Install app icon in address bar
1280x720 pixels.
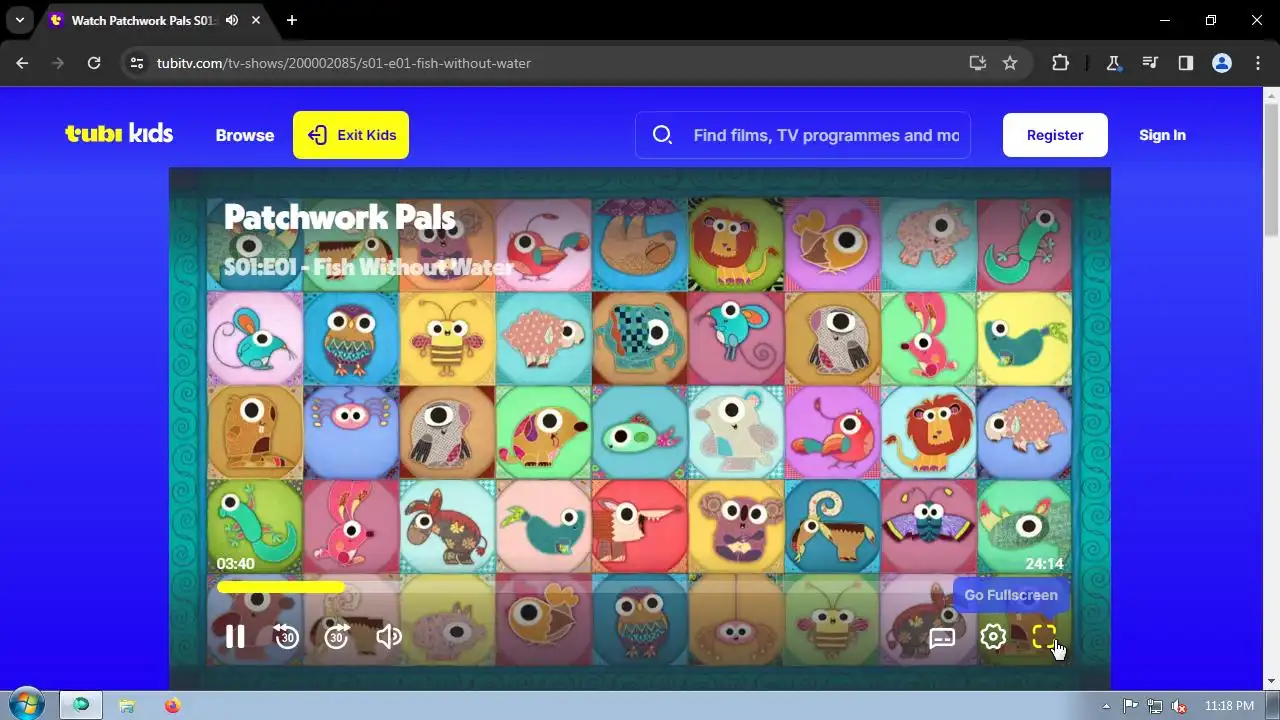pyautogui.click(x=977, y=63)
